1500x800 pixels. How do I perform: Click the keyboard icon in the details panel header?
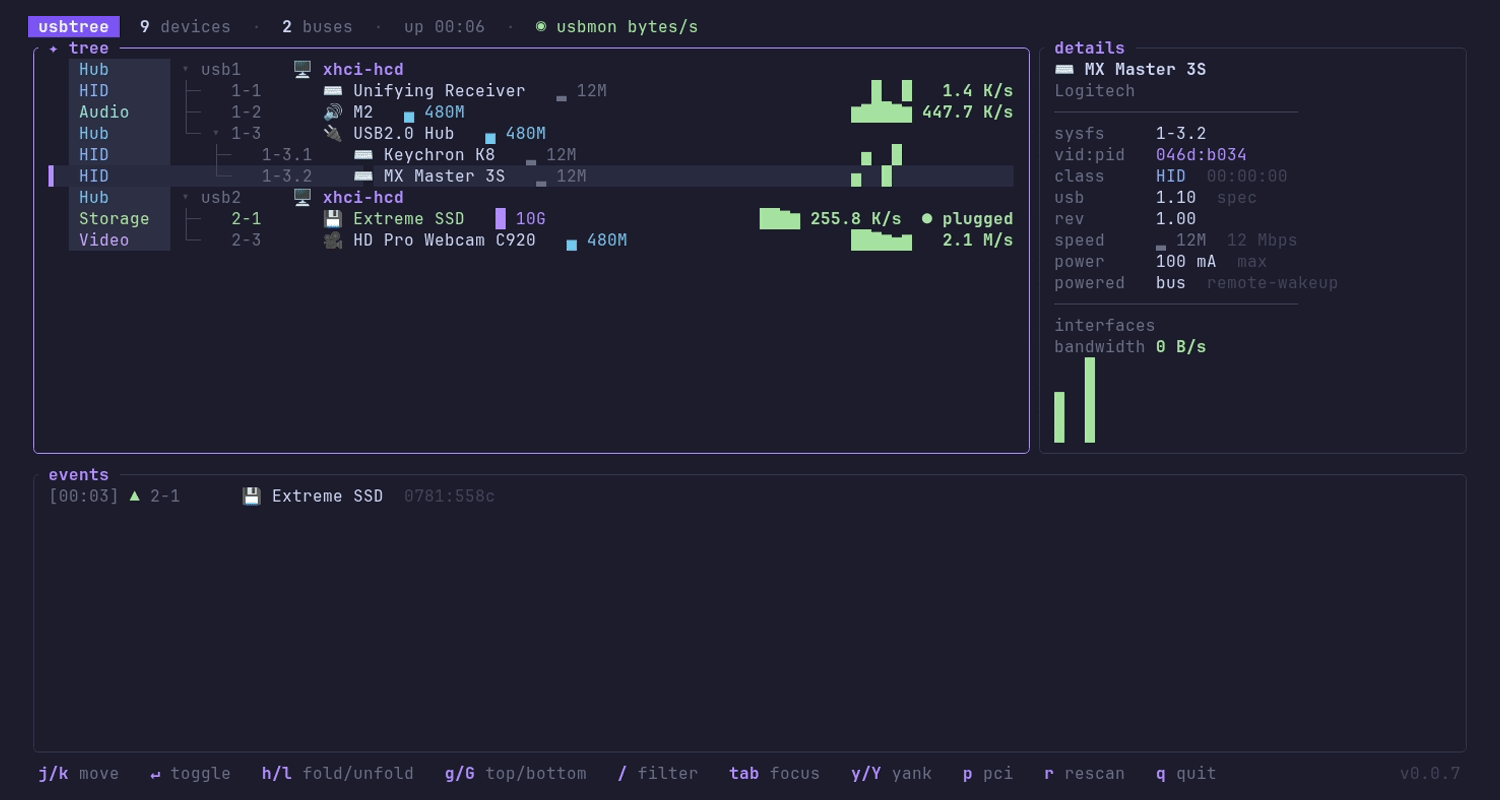tap(1064, 69)
